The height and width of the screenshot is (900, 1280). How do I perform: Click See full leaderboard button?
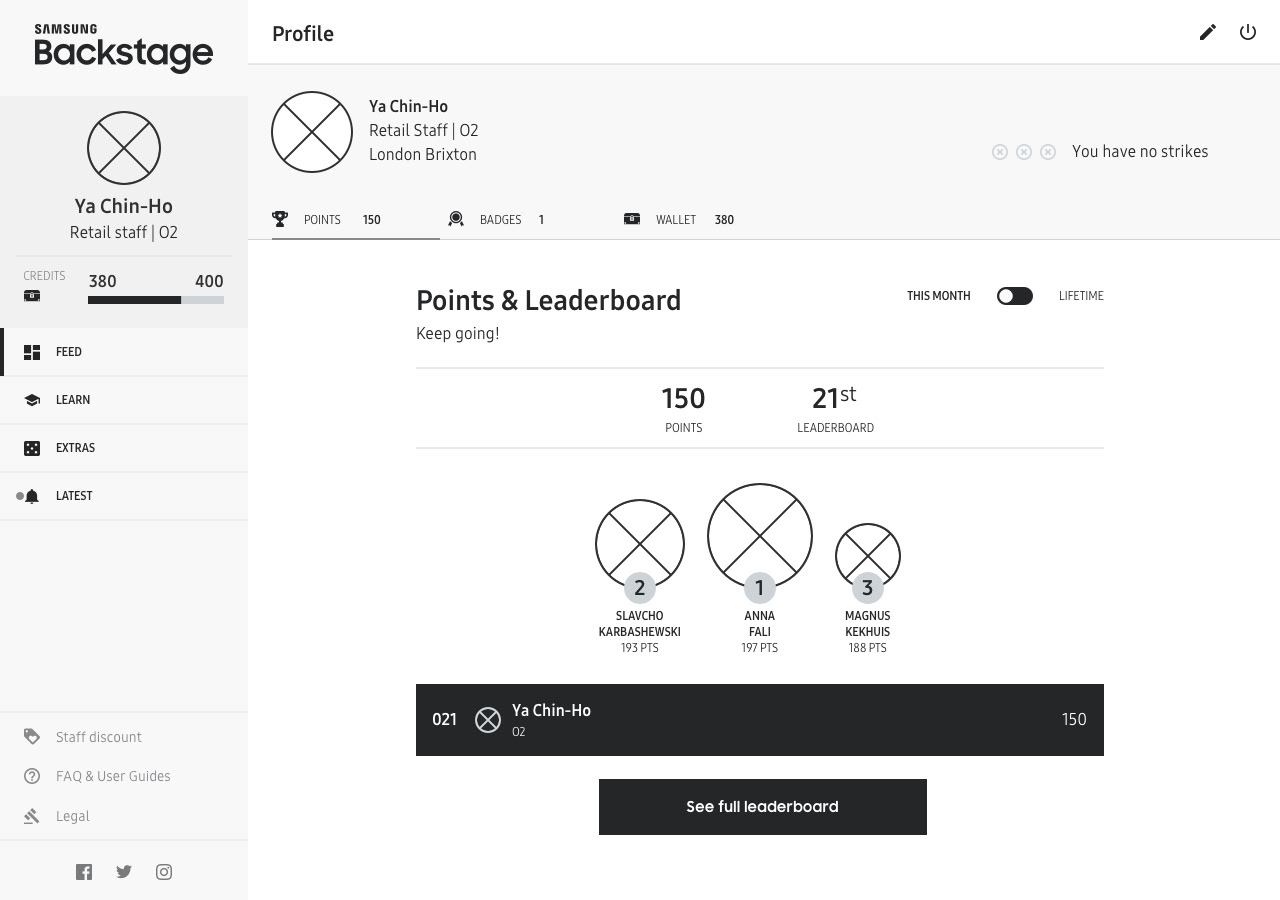pos(763,807)
